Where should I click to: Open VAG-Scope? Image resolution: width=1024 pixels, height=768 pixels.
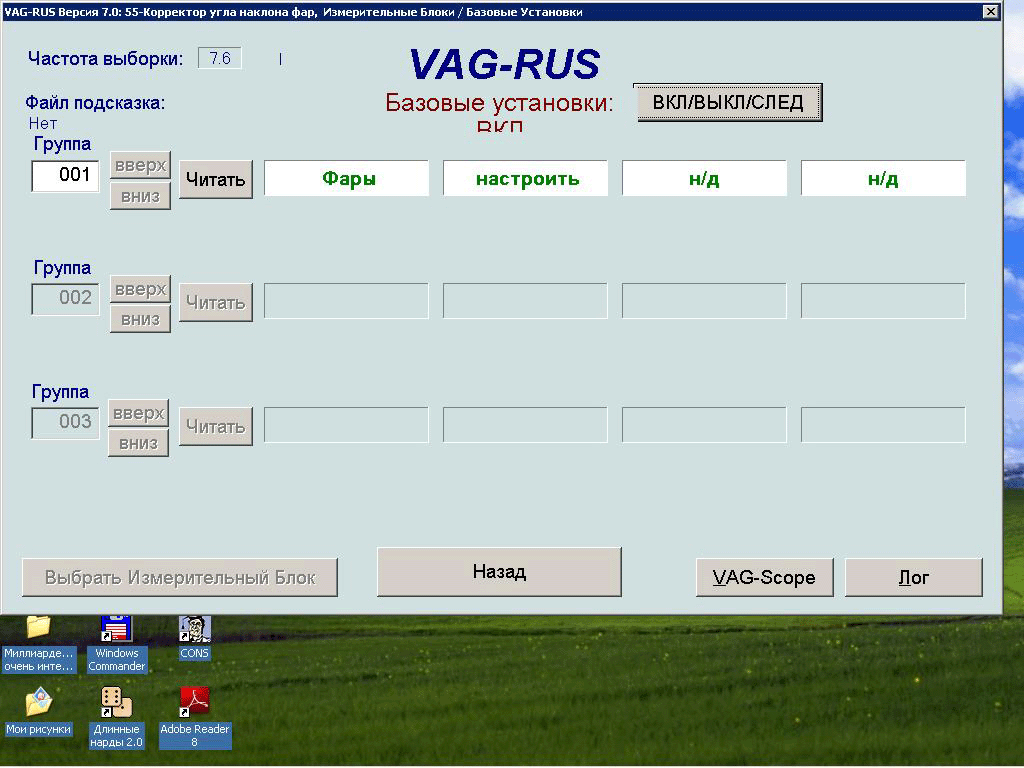pyautogui.click(x=764, y=578)
